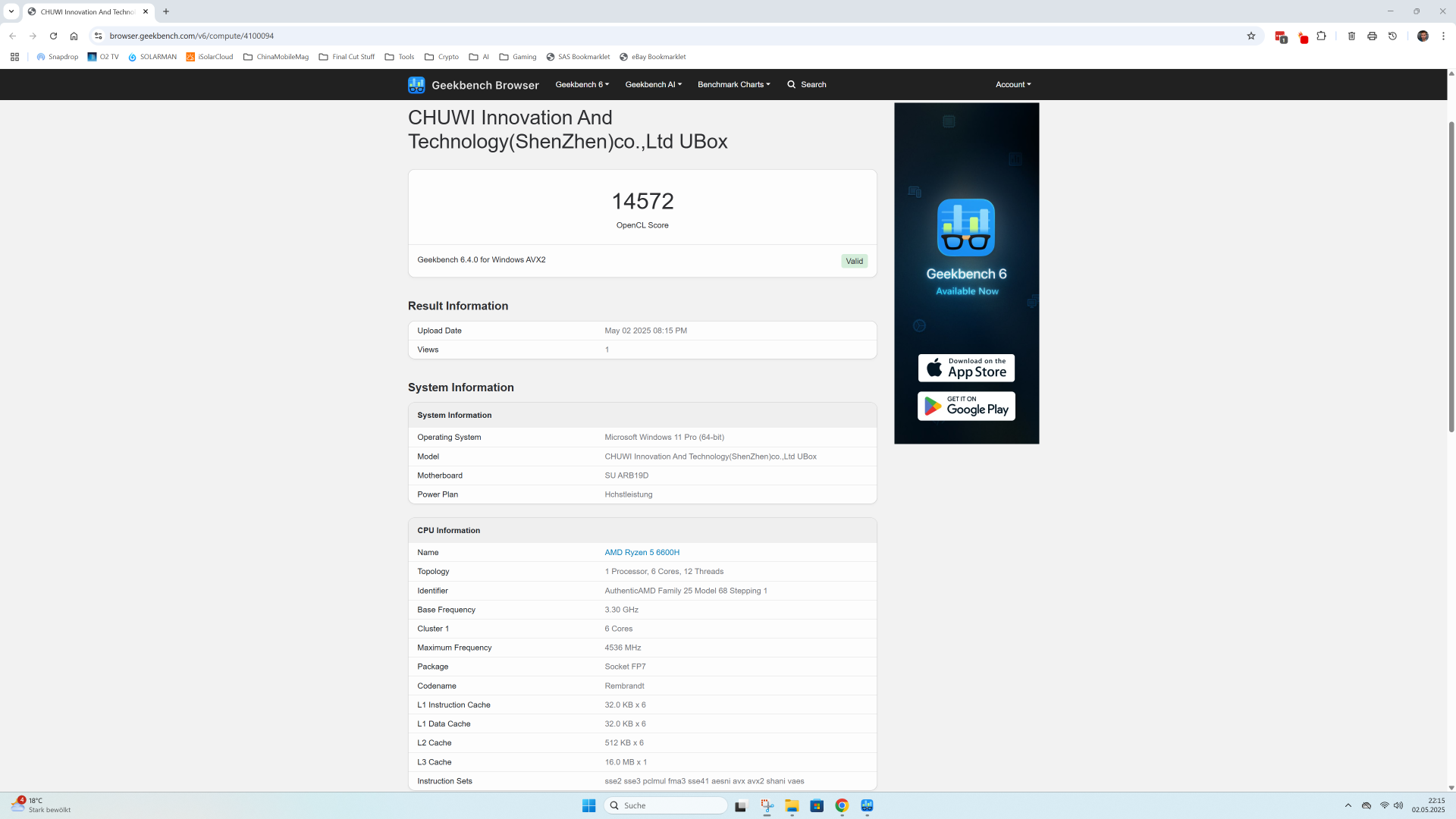Open the Crypto bookmark folder
Viewport: 1456px width, 819px height.
(441, 57)
